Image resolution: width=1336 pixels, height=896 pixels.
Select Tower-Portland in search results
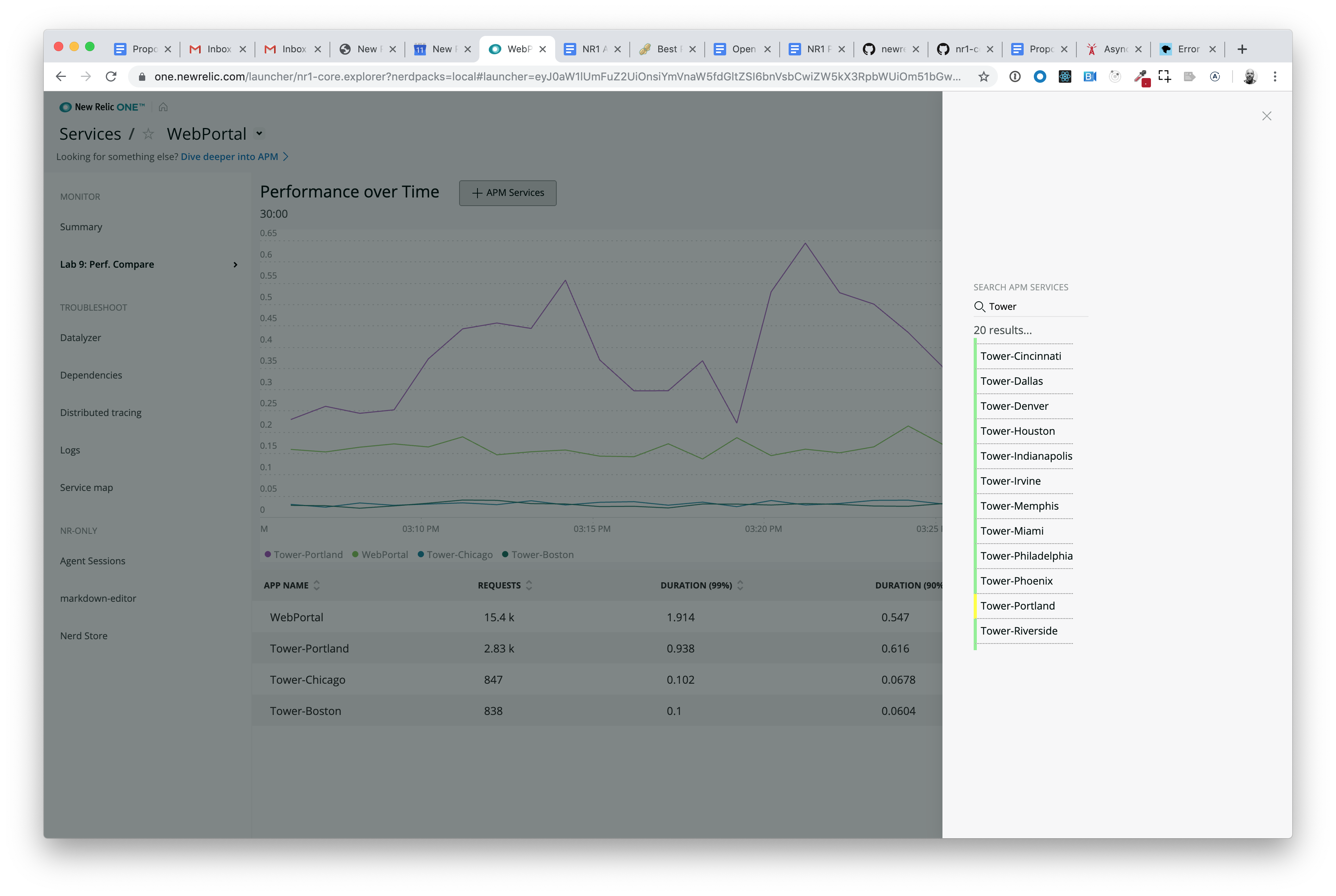pyautogui.click(x=1017, y=606)
